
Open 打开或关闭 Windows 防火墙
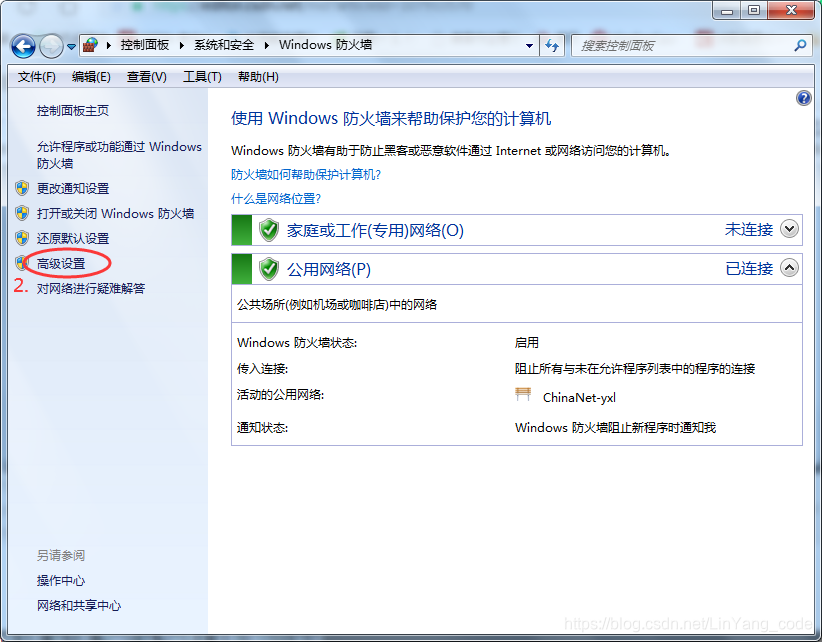(115, 213)
